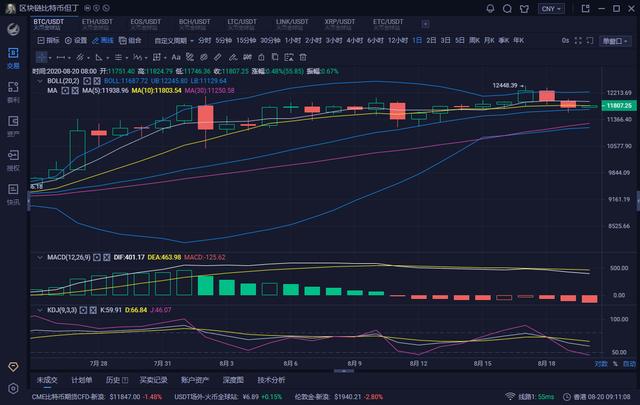
Task: Open the 指标 indicators button
Action: (48, 40)
